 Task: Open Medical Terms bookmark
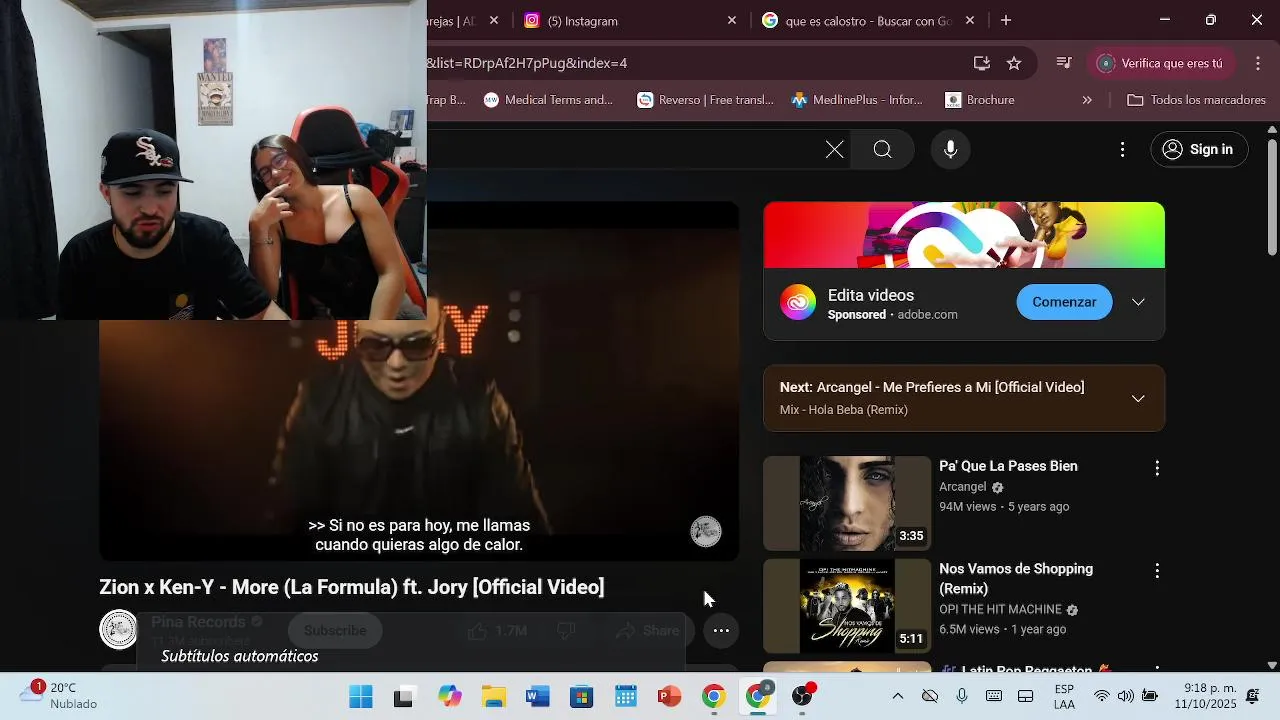548,100
